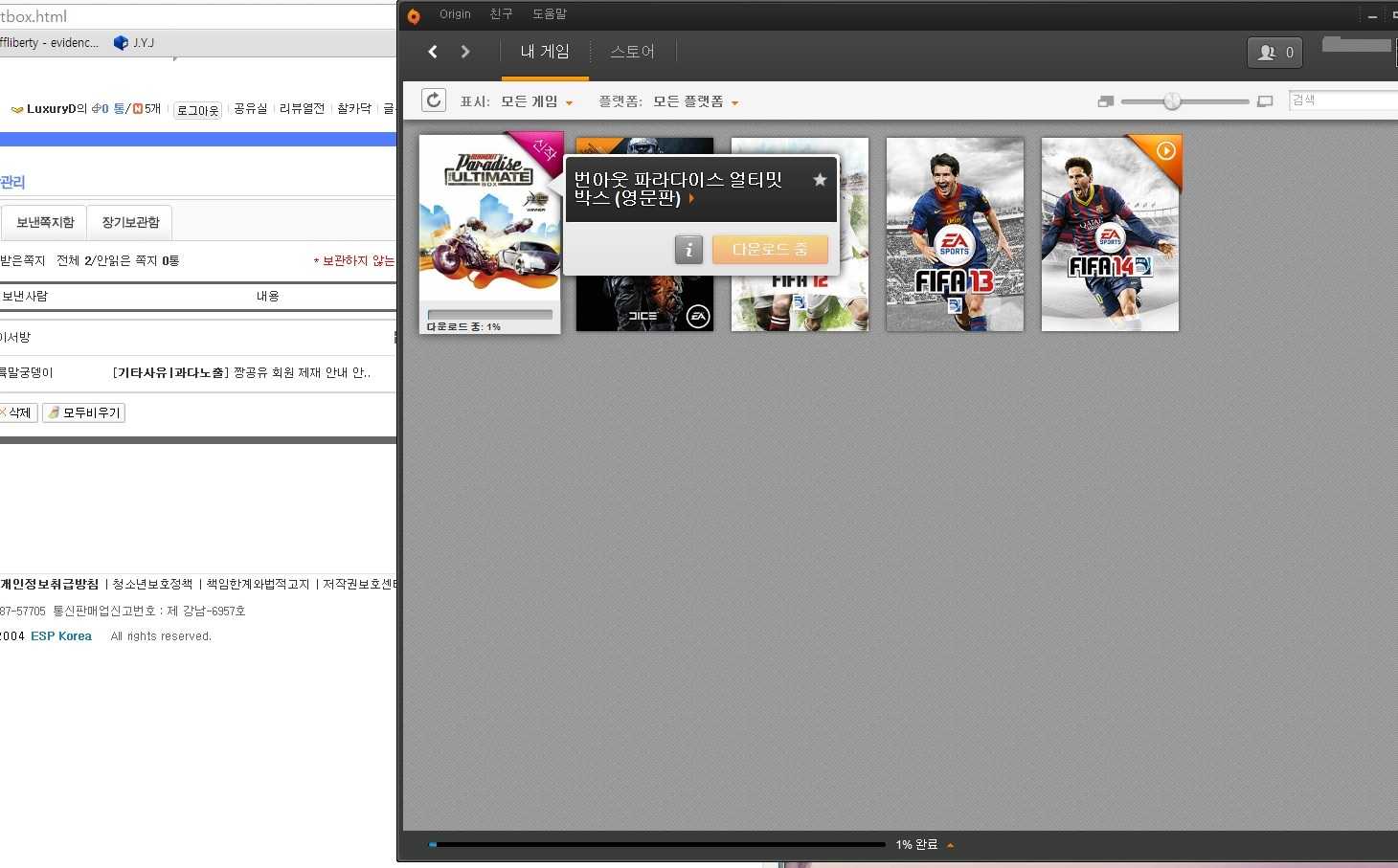The height and width of the screenshot is (868, 1398).
Task: Adjust the thumbnail size slider
Action: click(x=1172, y=101)
